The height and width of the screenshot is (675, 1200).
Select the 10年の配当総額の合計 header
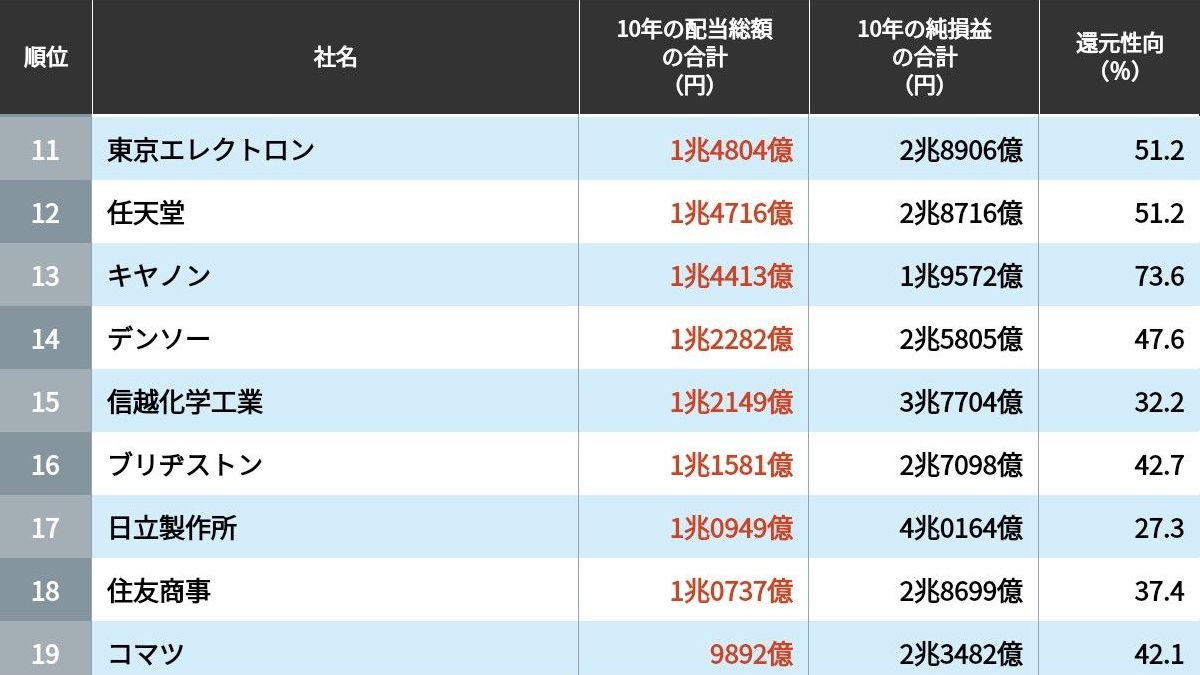point(694,57)
